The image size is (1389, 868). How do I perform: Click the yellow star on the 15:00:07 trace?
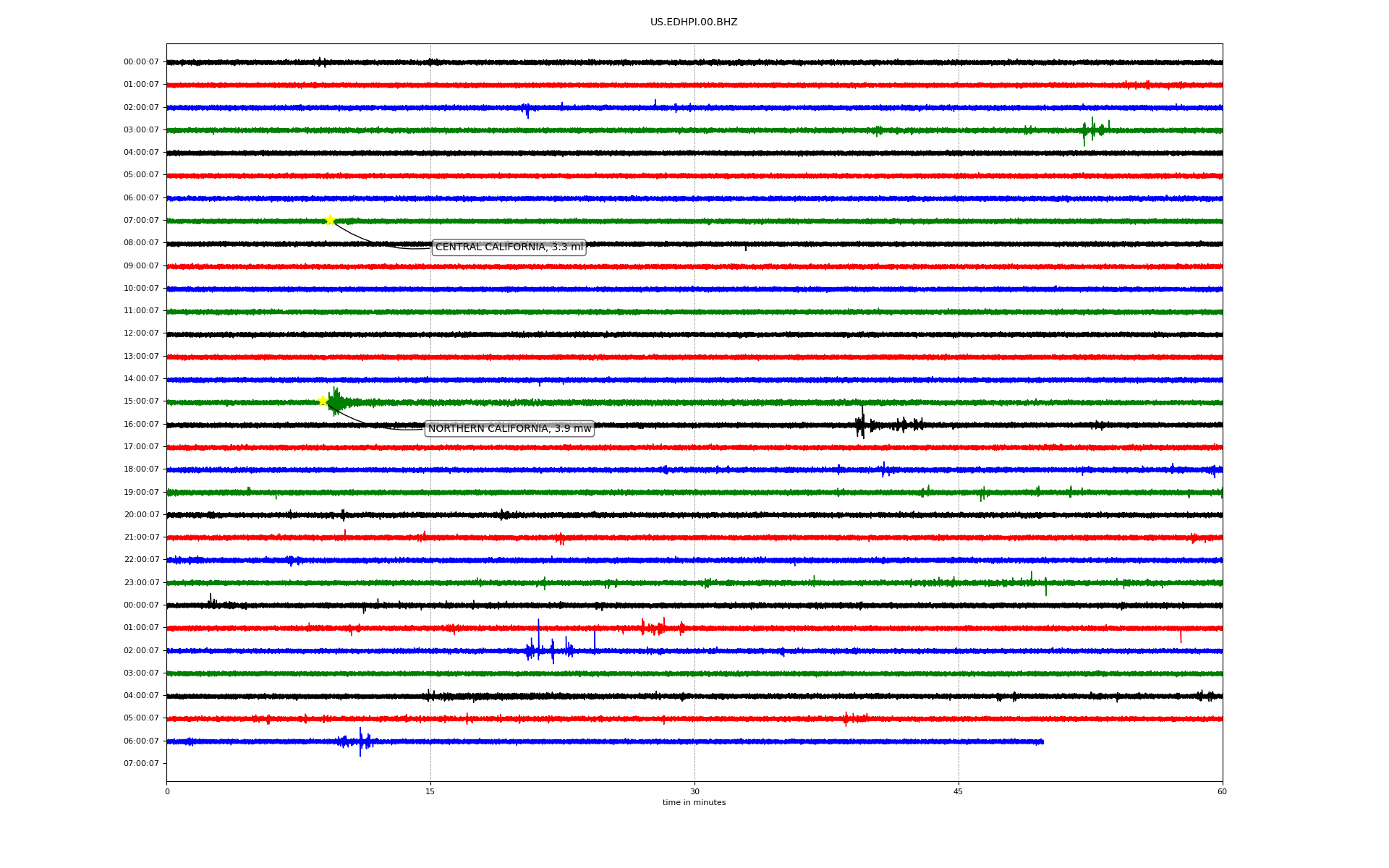(323, 401)
